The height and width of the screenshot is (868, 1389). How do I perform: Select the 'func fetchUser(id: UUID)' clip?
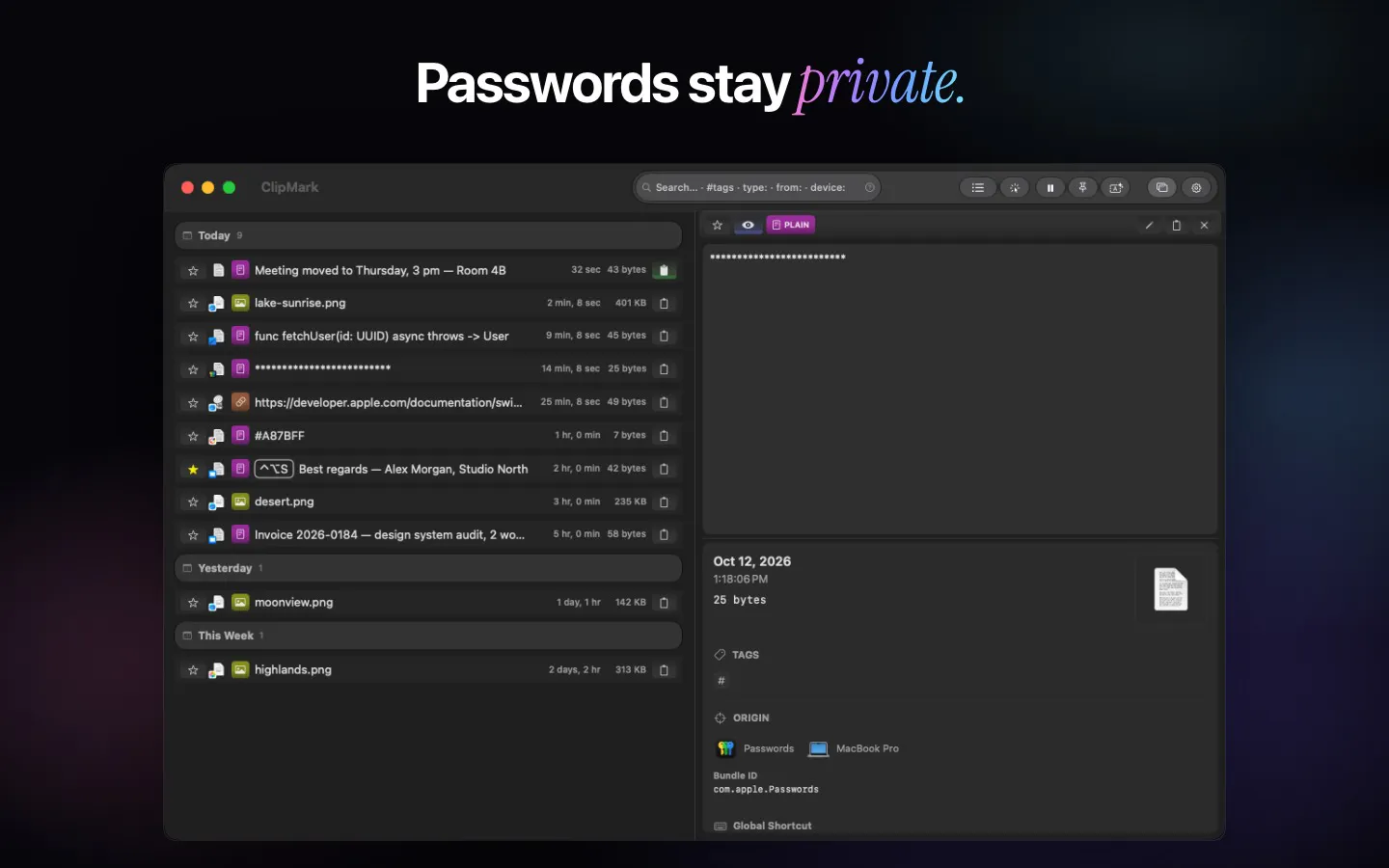428,337
